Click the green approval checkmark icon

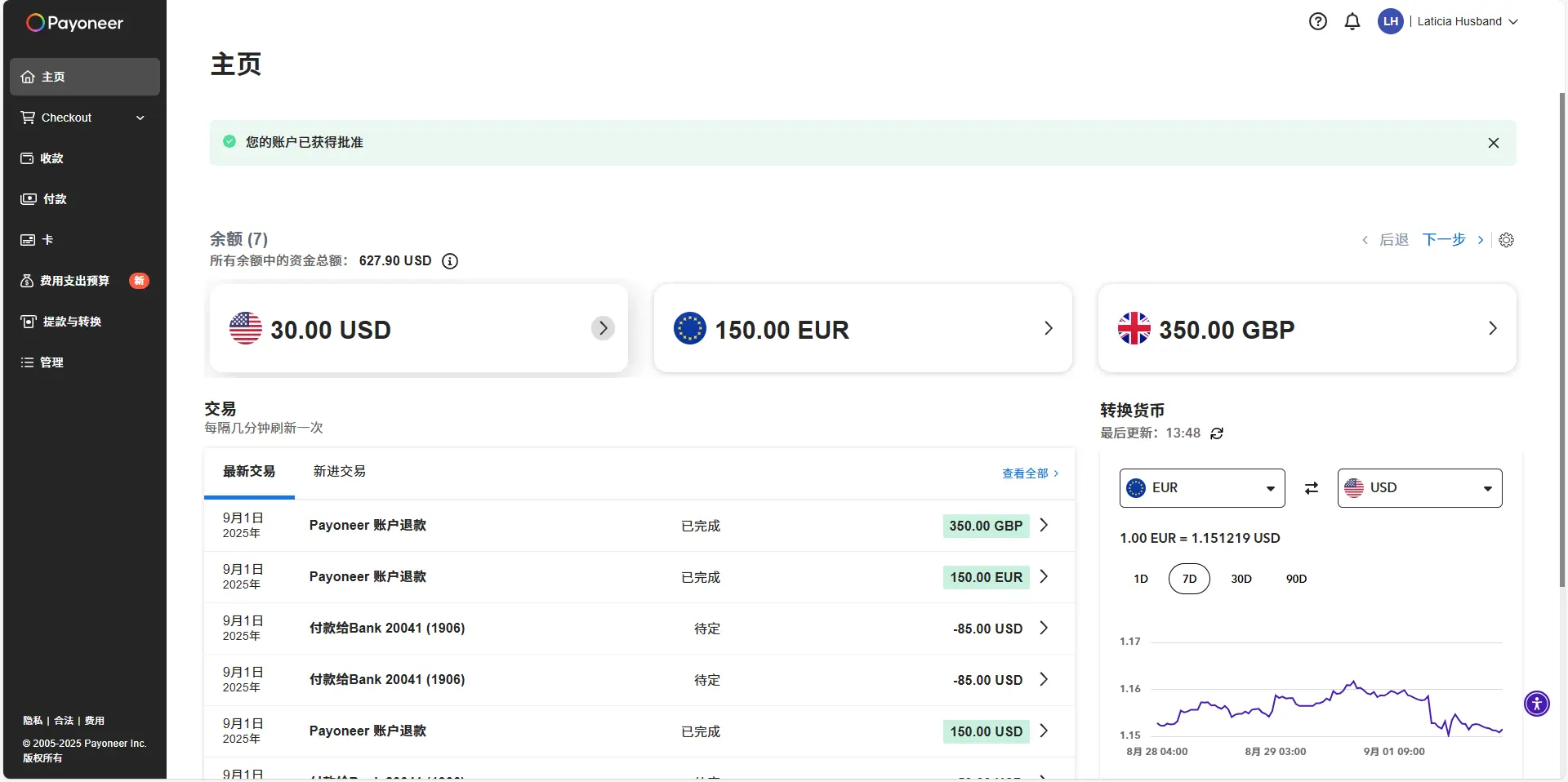(x=229, y=141)
